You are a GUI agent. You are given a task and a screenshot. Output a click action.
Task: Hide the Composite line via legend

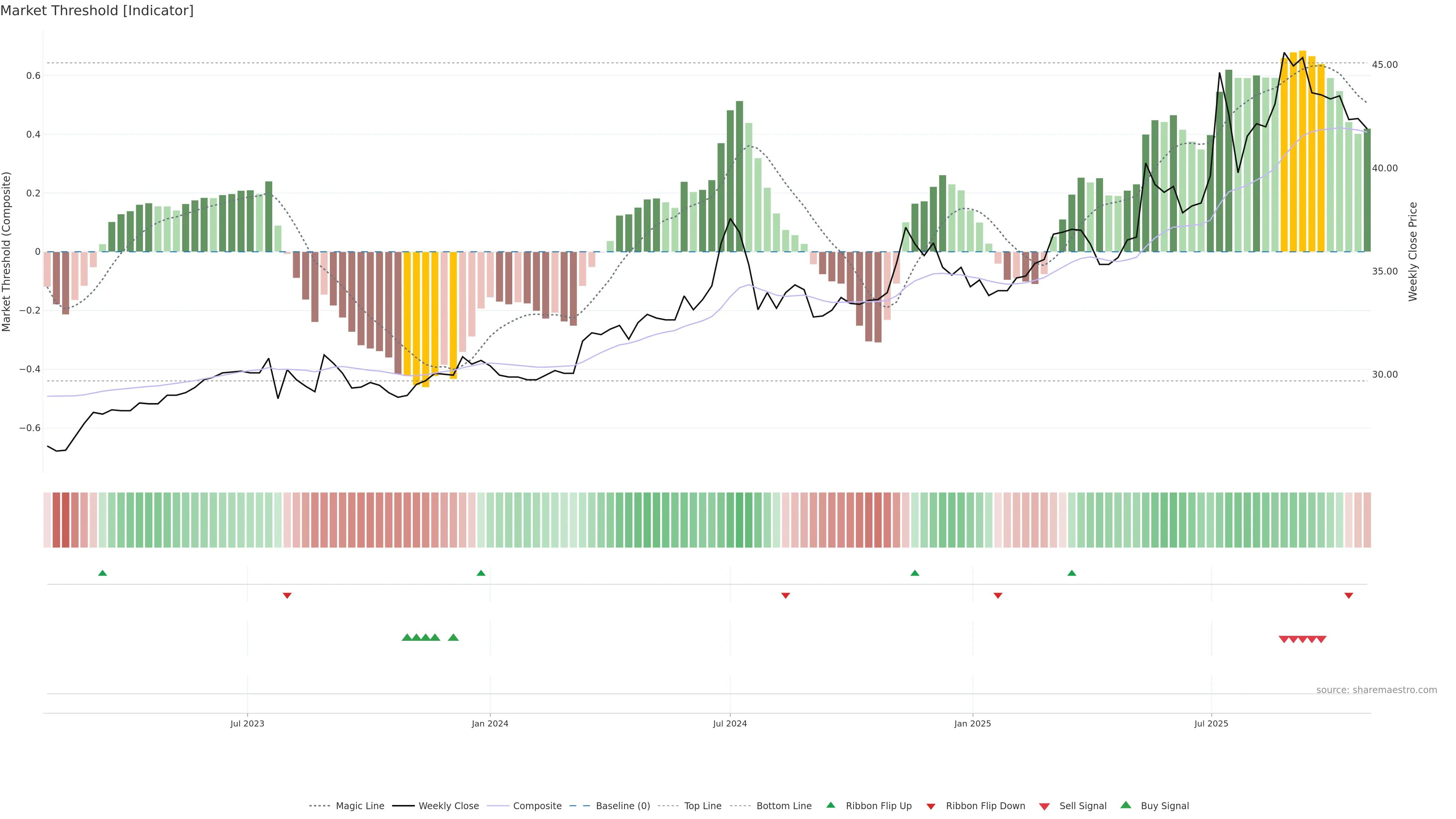pyautogui.click(x=537, y=806)
